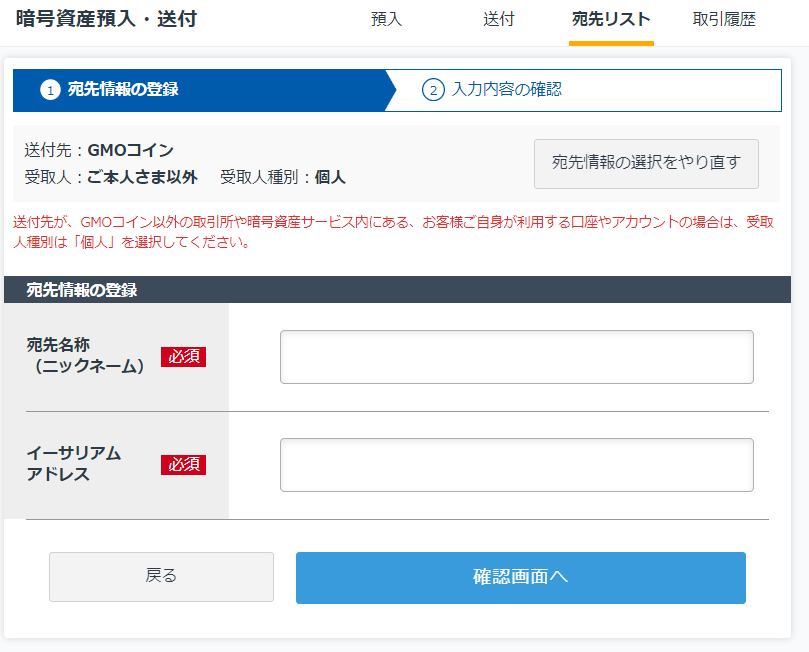Open the 預入 deposit tab
Screen dimensions: 809x652
pos(386,19)
